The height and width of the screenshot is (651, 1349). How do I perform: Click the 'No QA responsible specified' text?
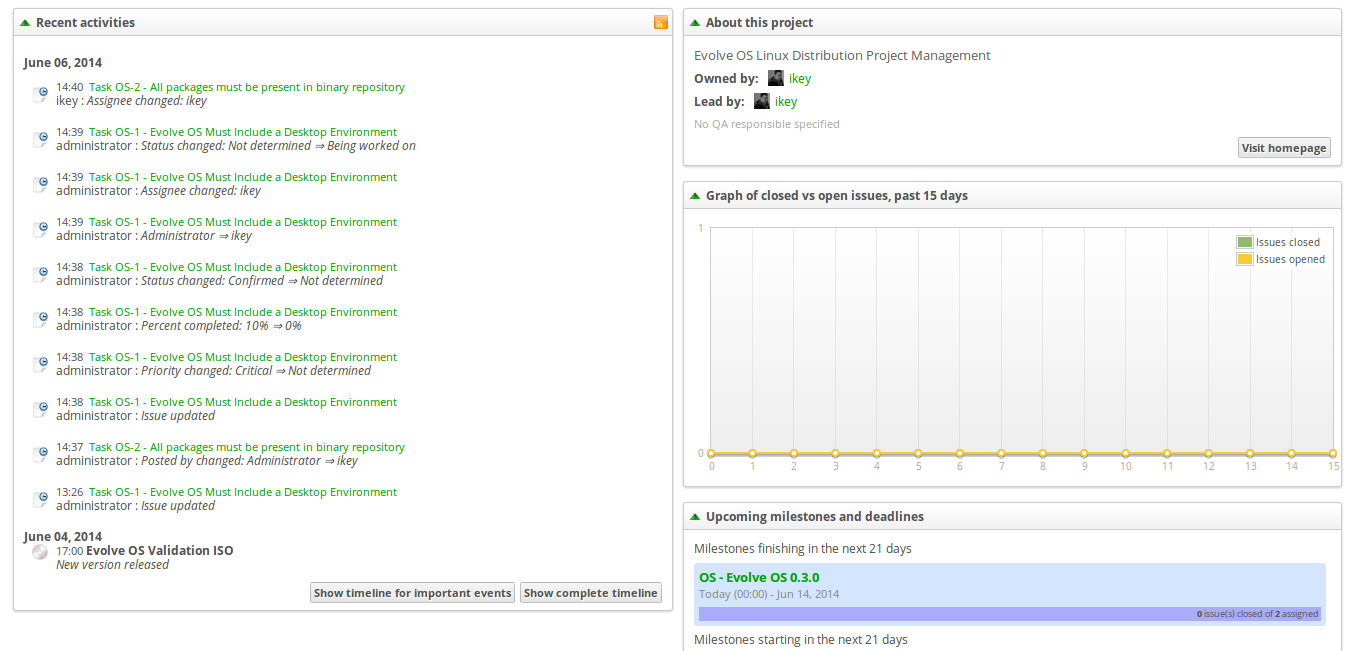coord(767,124)
